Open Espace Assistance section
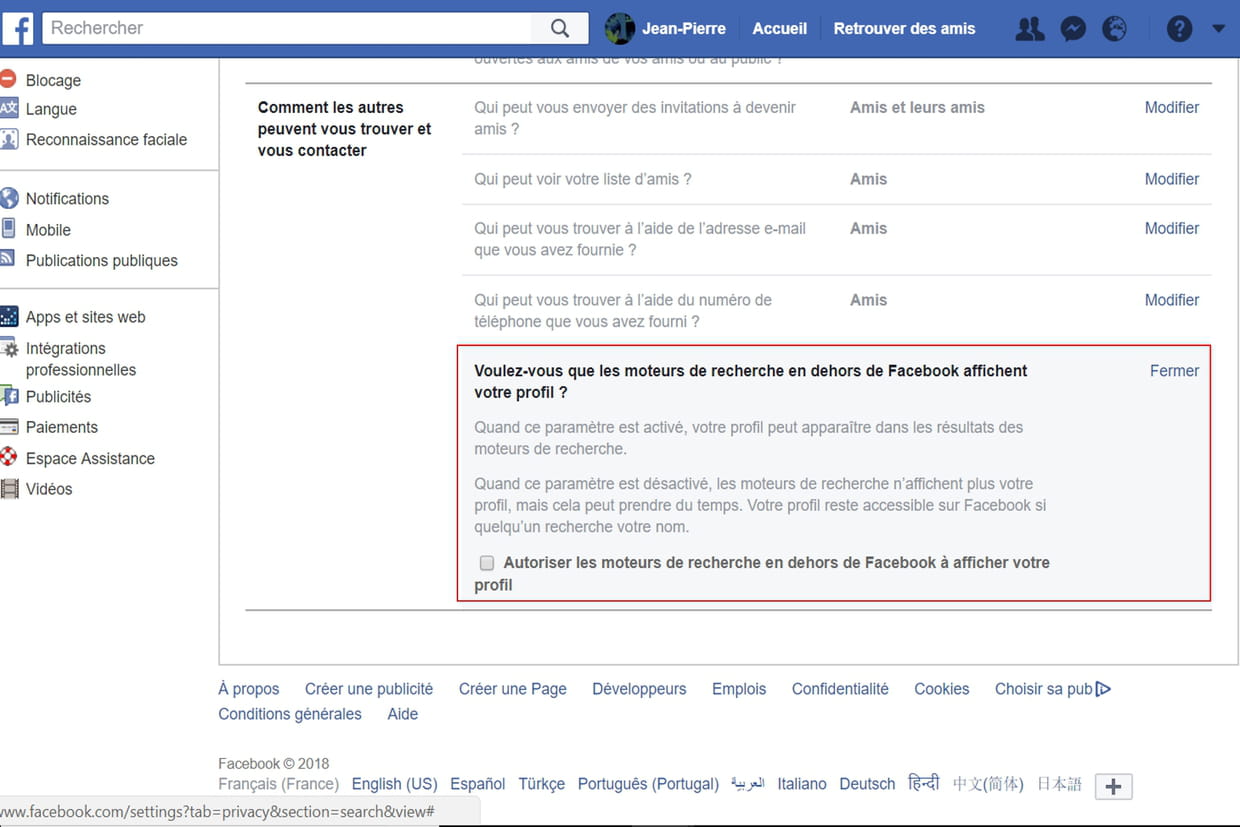 click(x=90, y=459)
